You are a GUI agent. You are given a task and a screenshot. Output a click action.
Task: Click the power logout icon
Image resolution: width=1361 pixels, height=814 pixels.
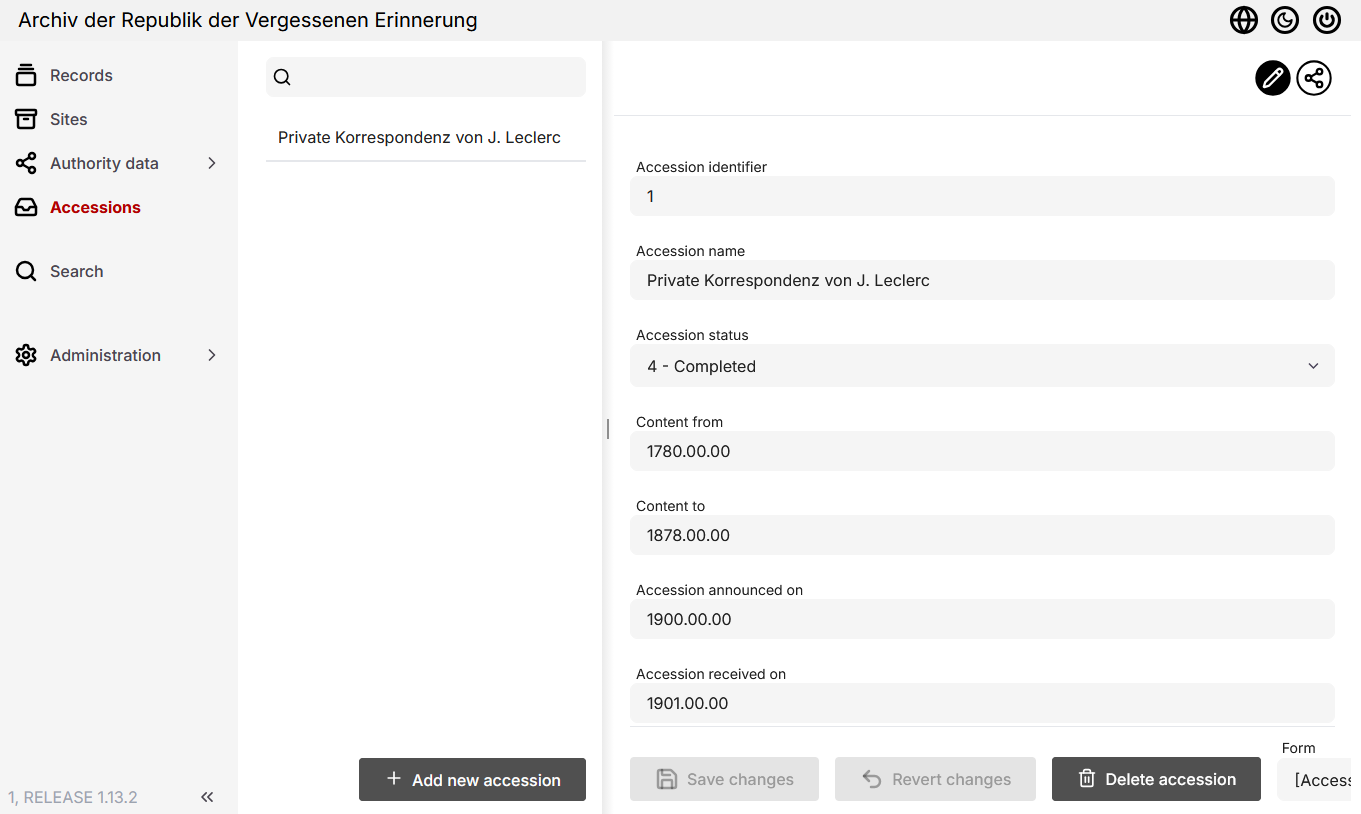(1327, 20)
